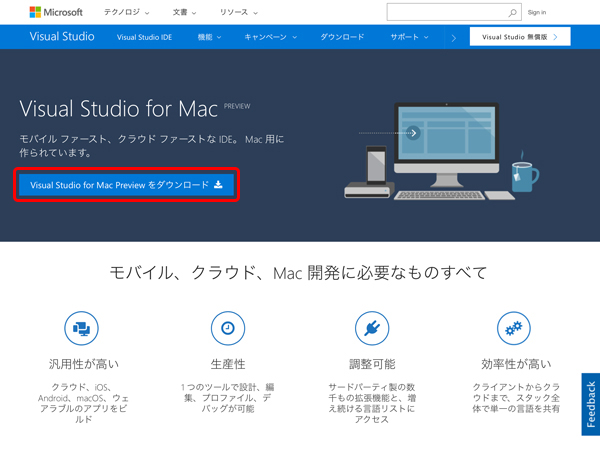Open the Feedback side tab
The height and width of the screenshot is (450, 600).
click(591, 404)
